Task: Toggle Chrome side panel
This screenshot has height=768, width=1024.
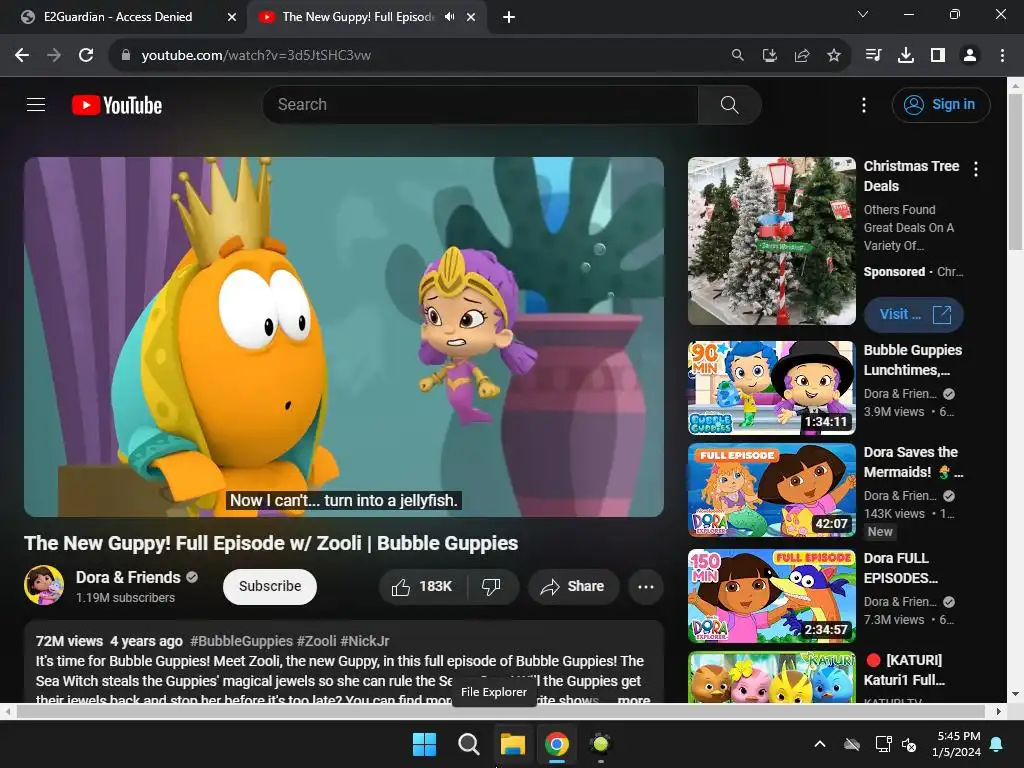Action: [x=938, y=56]
